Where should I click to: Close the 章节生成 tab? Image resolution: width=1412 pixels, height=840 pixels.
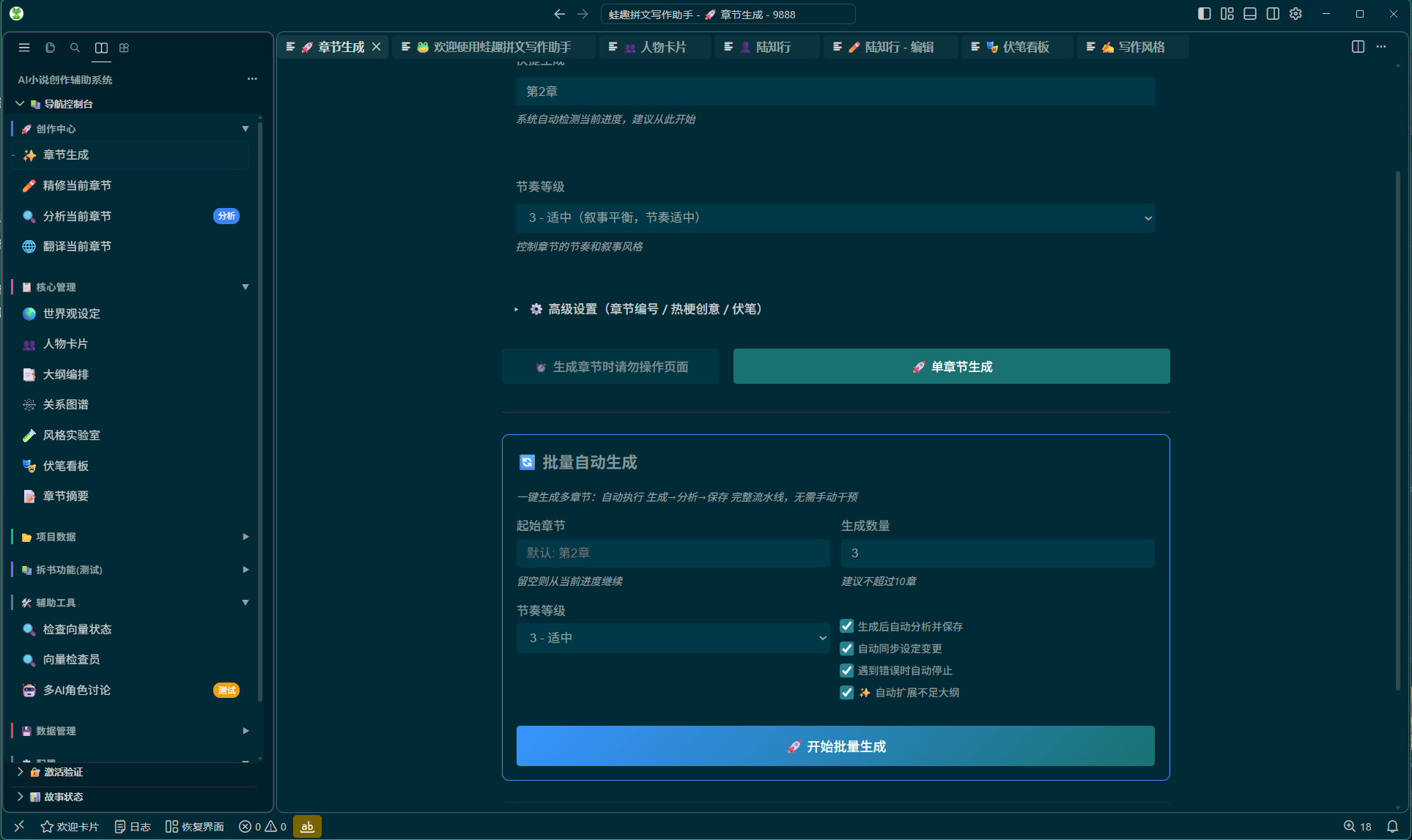coord(376,47)
